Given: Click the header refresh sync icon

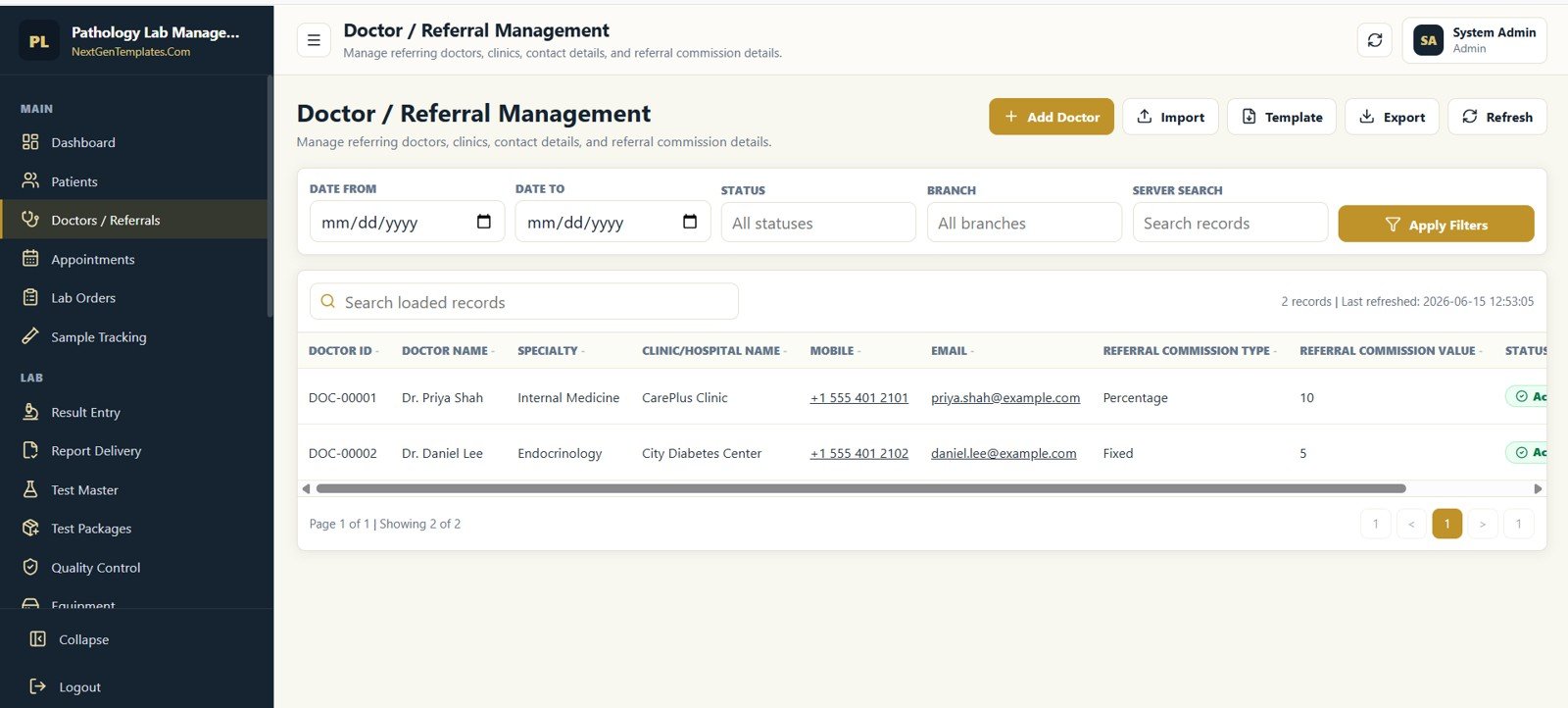Looking at the screenshot, I should (x=1375, y=40).
